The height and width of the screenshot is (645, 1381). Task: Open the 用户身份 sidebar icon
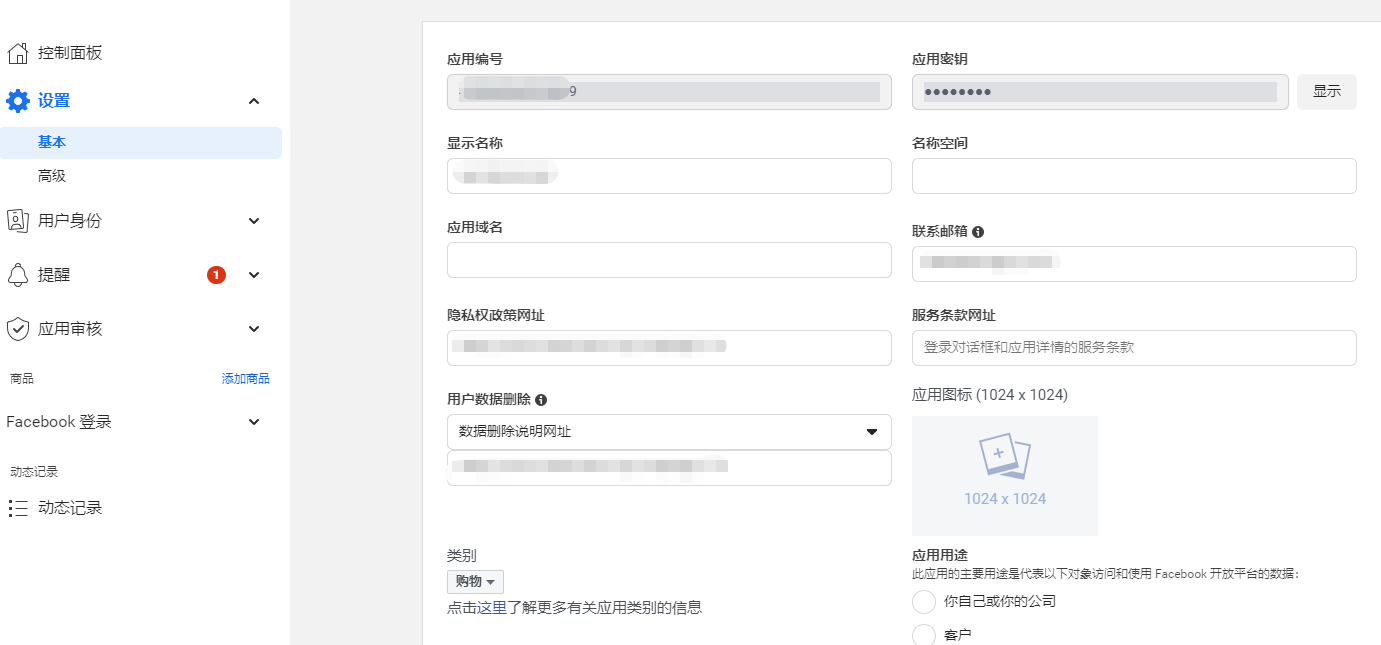point(17,220)
